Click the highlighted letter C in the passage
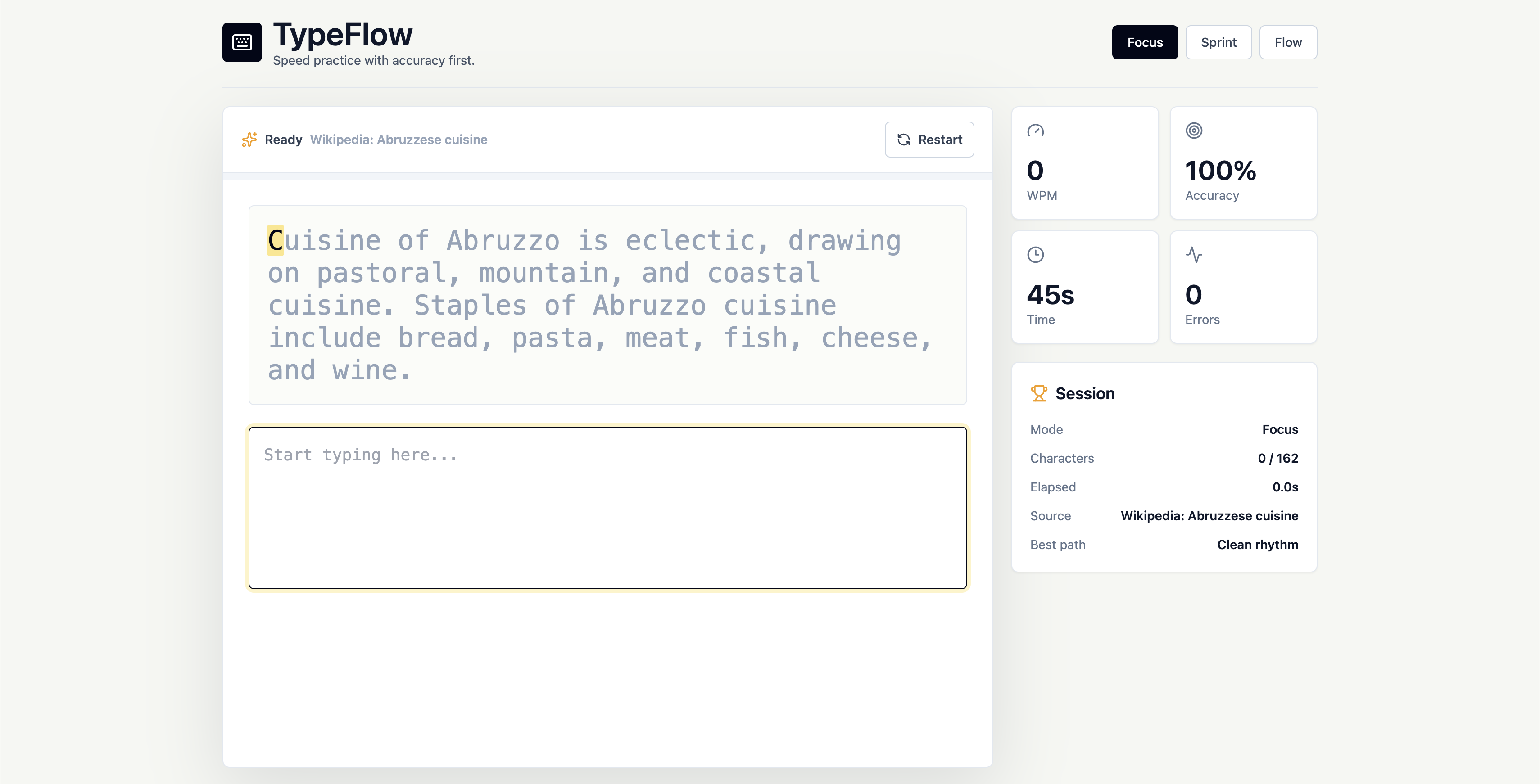Image resolution: width=1540 pixels, height=784 pixels. (x=275, y=240)
